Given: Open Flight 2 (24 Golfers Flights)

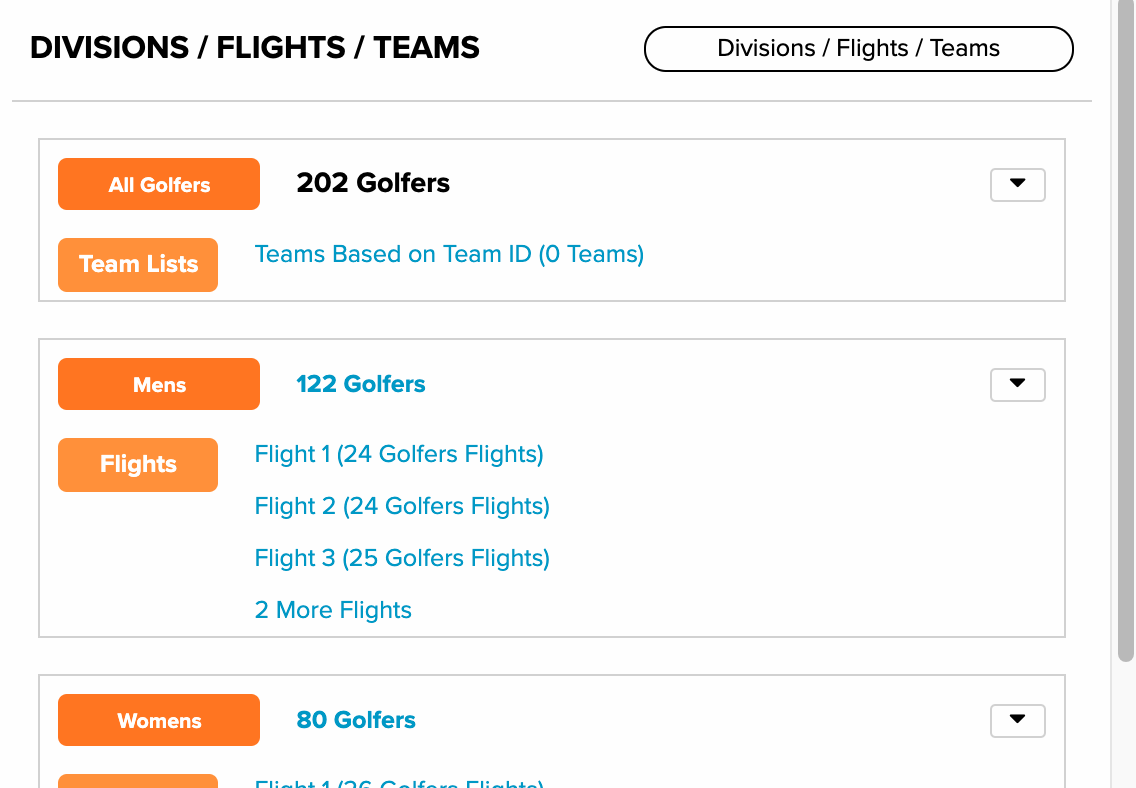Looking at the screenshot, I should tap(402, 506).
